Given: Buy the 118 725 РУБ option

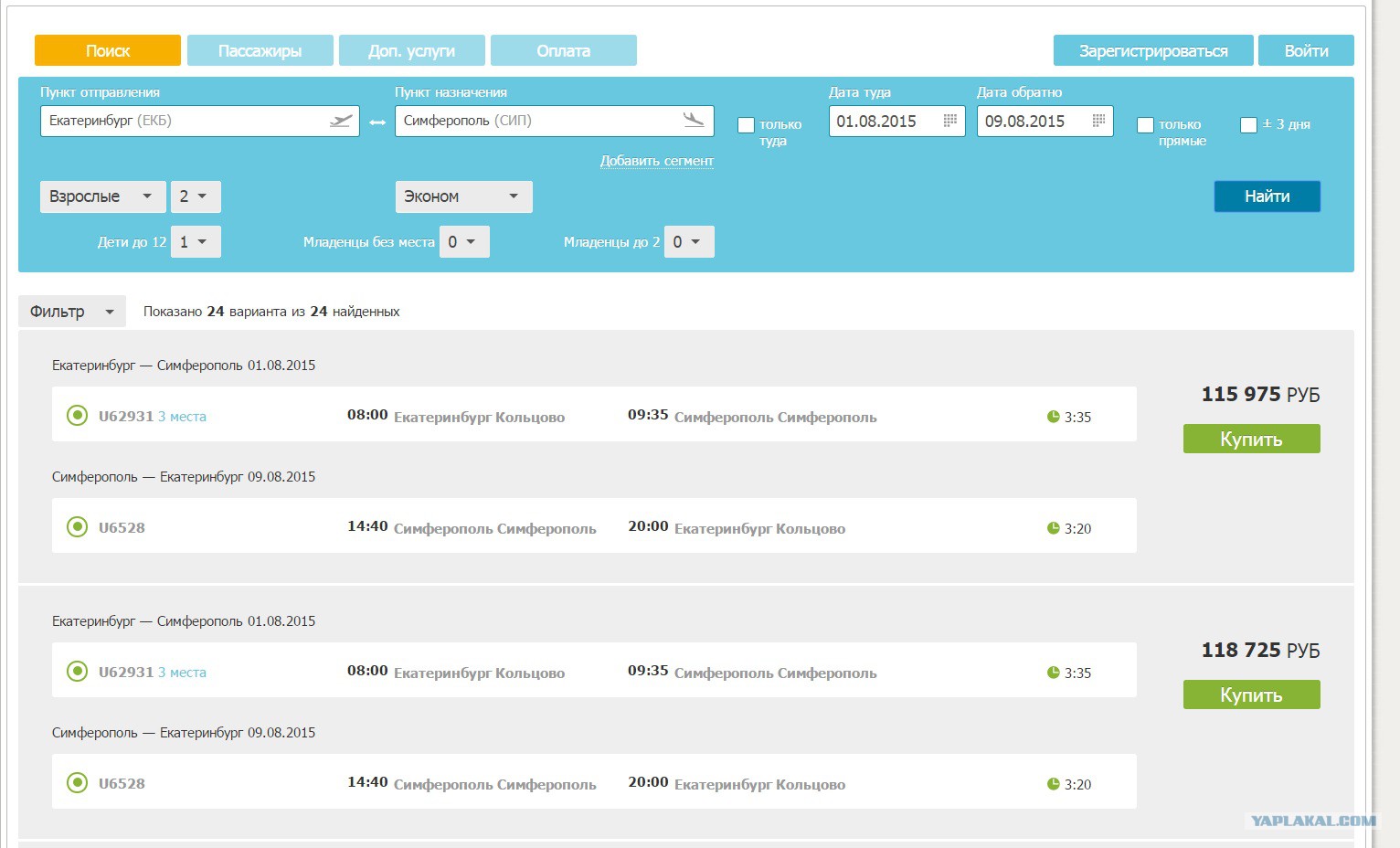Looking at the screenshot, I should [x=1251, y=694].
